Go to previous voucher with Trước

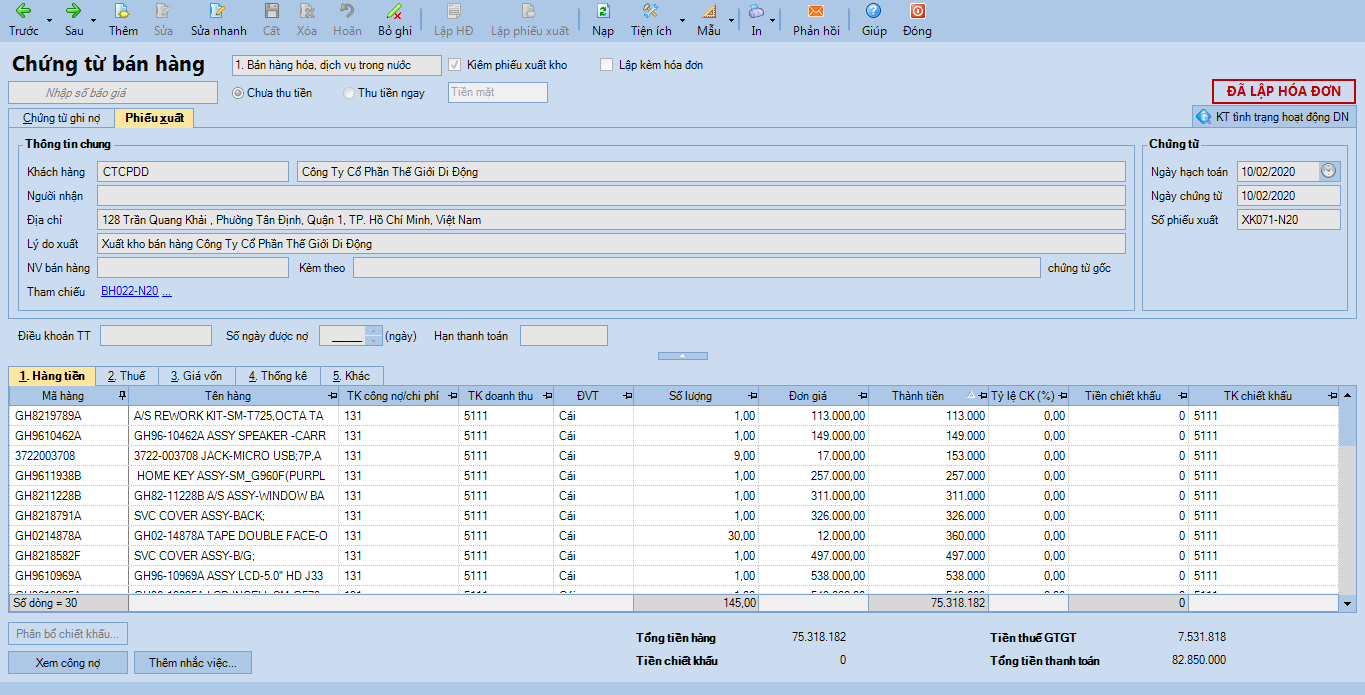point(23,20)
